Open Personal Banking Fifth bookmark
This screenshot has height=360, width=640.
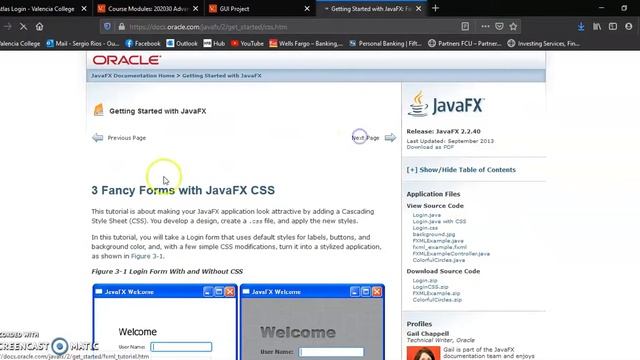385,43
